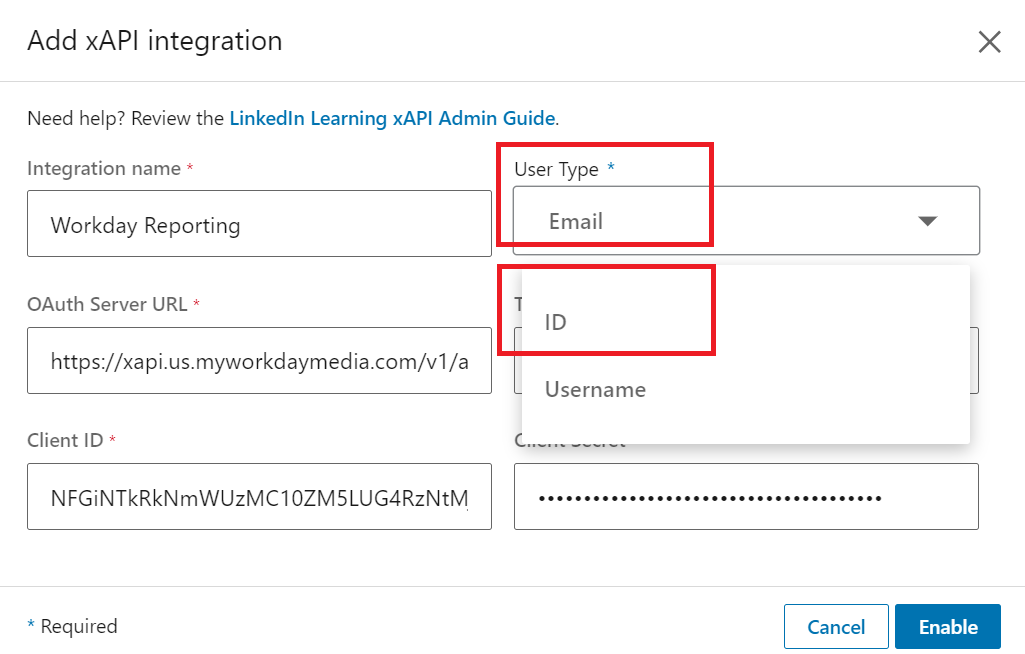Click the "* Required" footer text
1025x654 pixels.
coord(71,626)
